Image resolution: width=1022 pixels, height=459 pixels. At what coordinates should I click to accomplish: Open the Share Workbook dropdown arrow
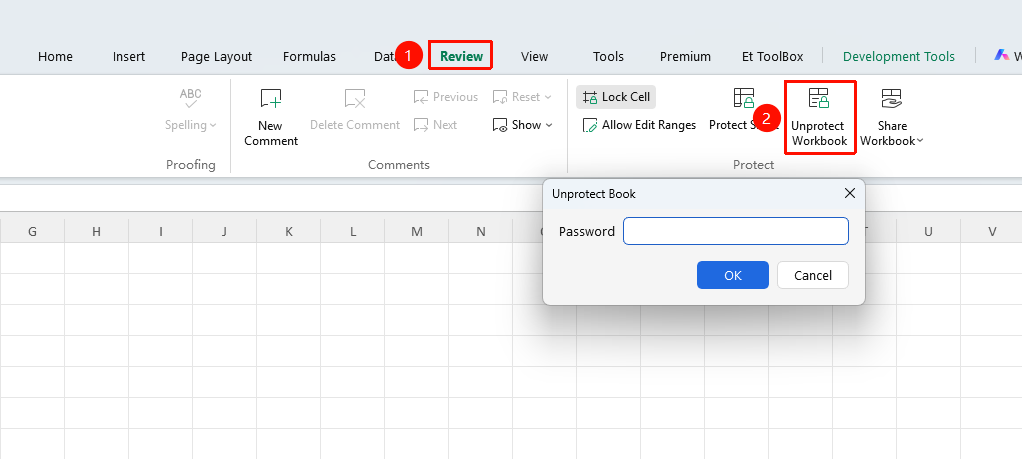(920, 141)
